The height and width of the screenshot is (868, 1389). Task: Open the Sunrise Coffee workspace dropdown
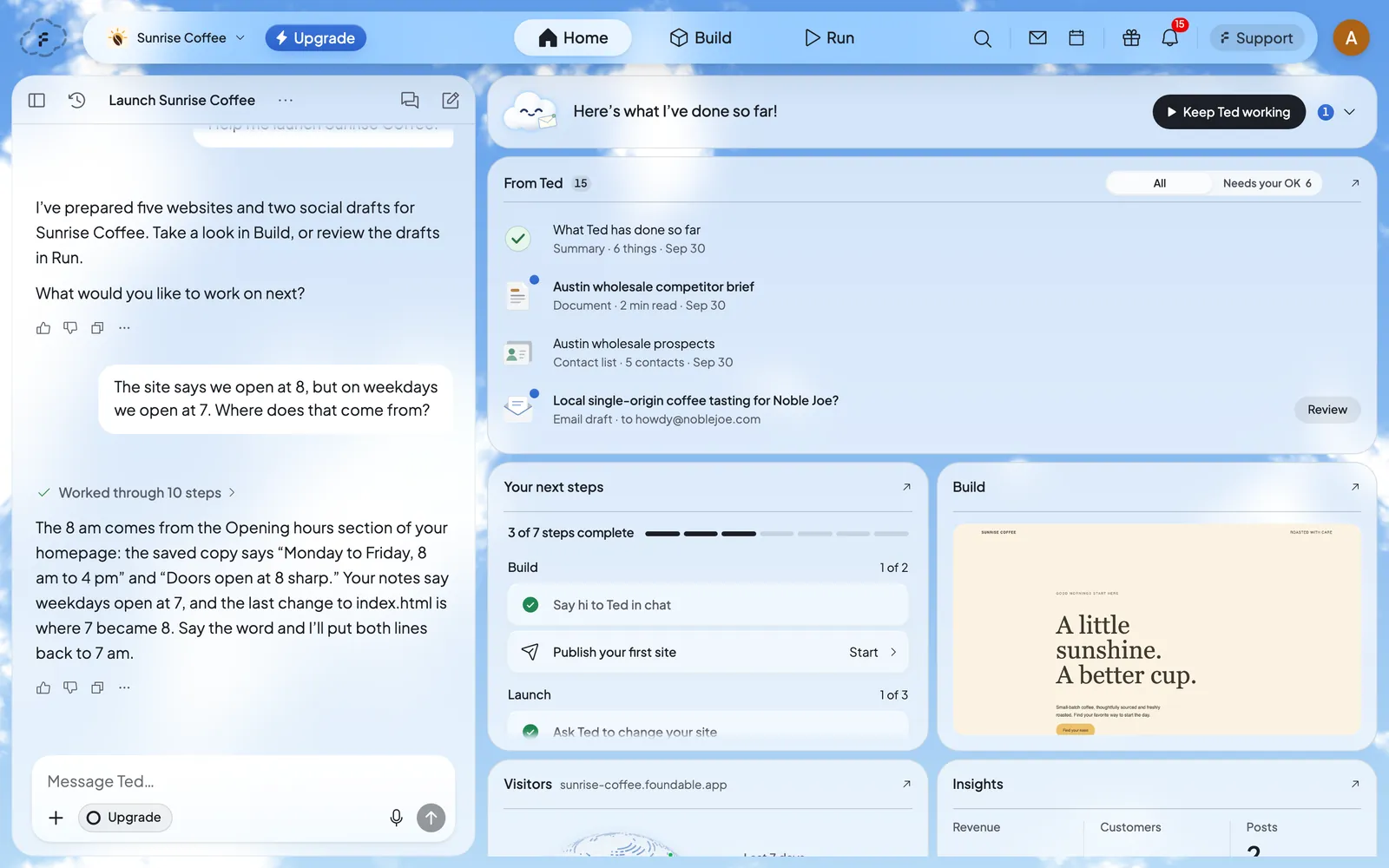tap(176, 38)
